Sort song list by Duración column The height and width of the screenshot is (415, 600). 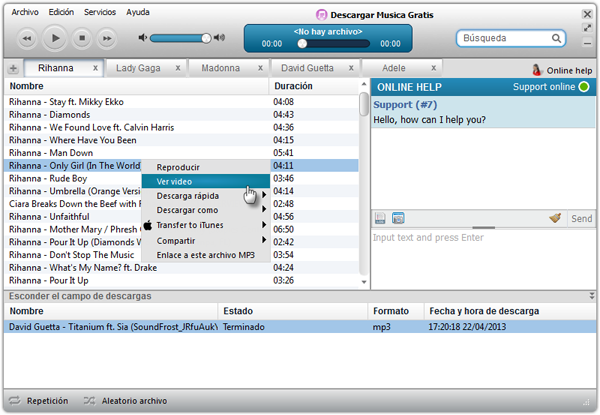pyautogui.click(x=314, y=86)
